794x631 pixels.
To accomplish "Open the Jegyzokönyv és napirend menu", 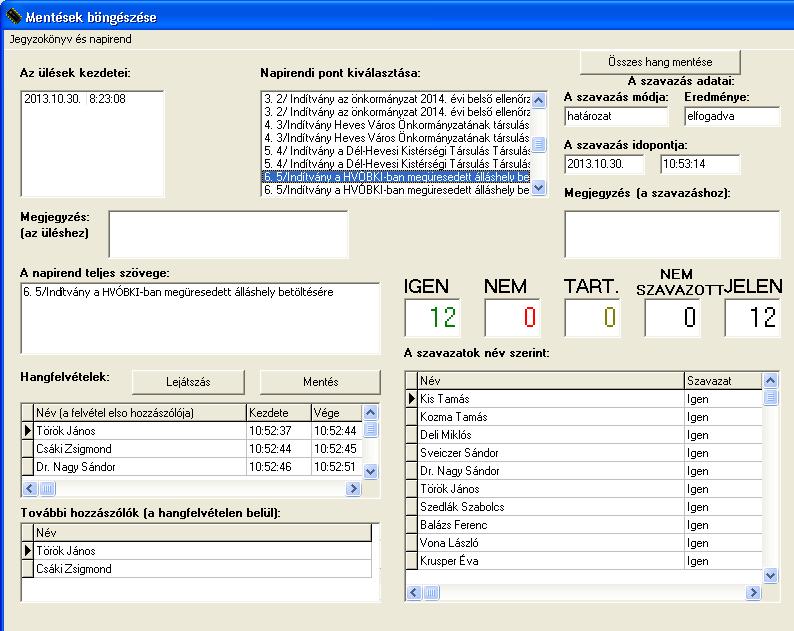I will 71,39.
